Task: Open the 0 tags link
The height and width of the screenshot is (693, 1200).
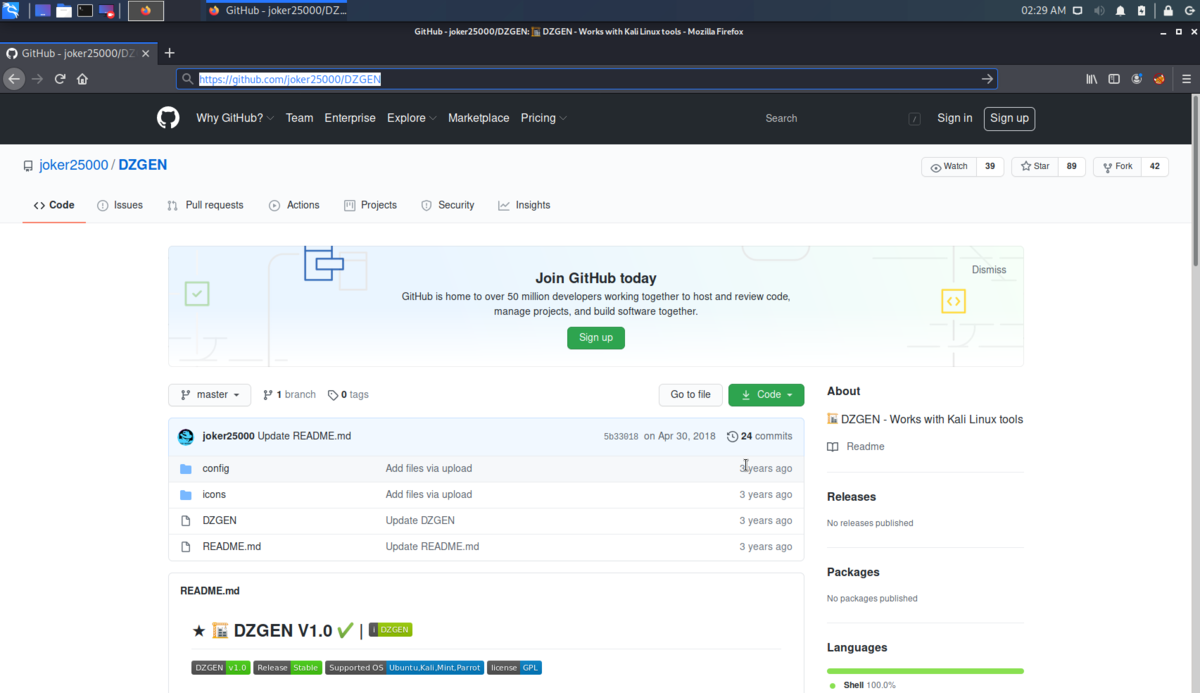Action: [348, 395]
